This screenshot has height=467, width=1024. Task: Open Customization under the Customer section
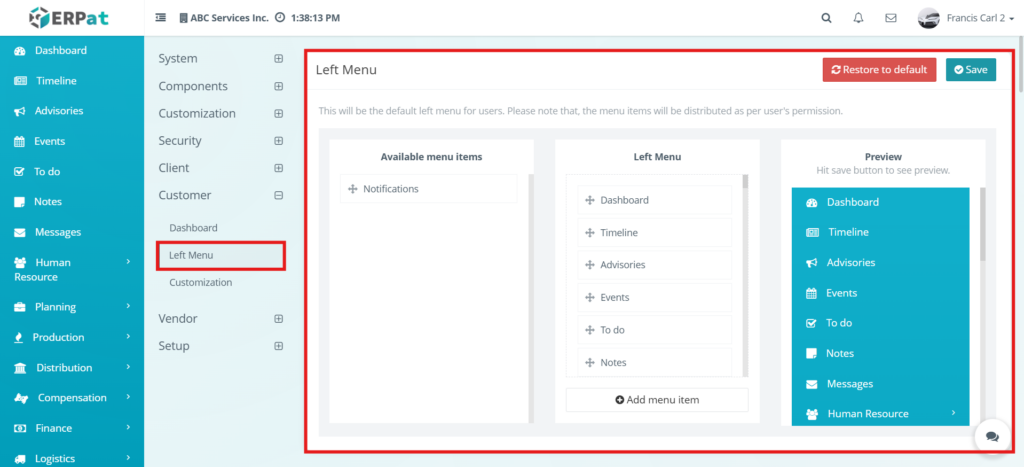200,283
